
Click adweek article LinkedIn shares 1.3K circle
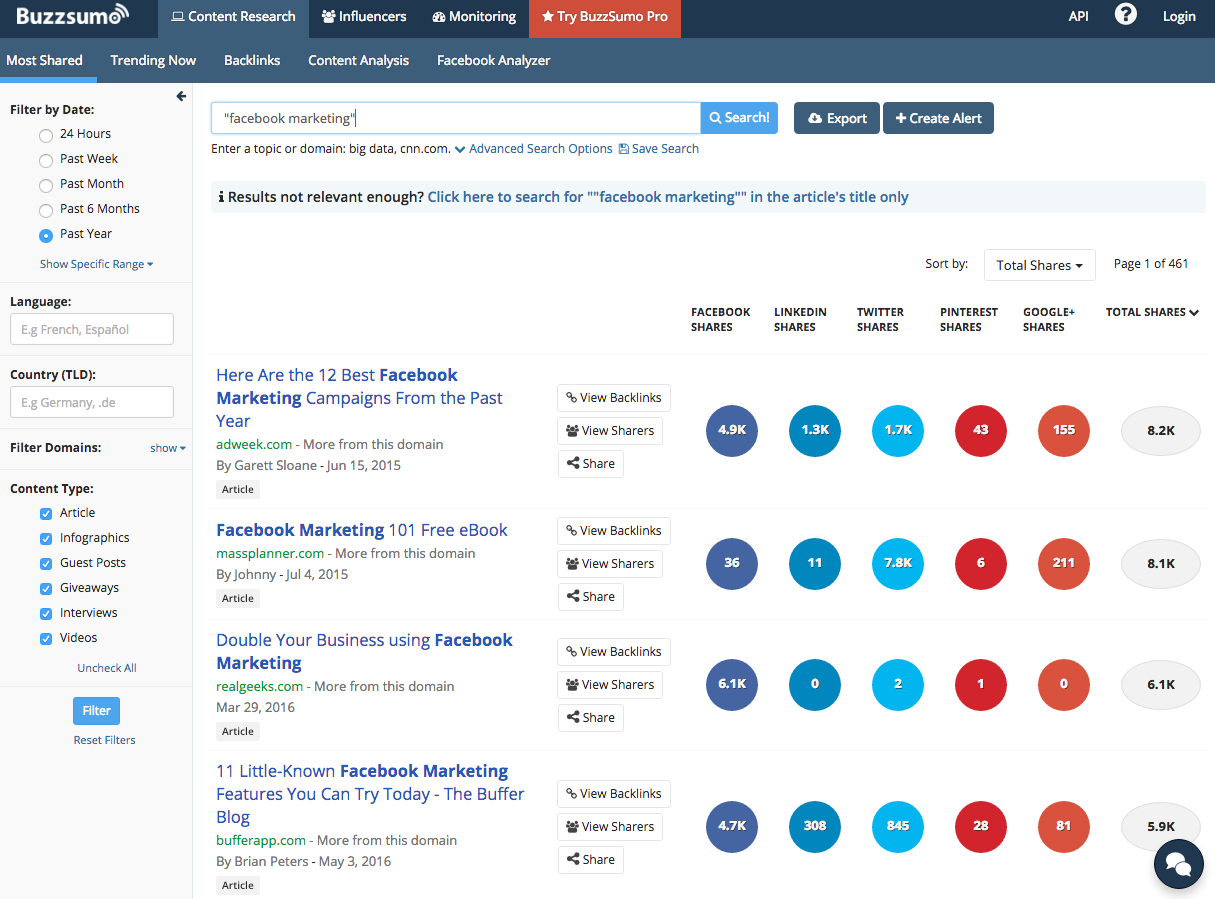[x=815, y=430]
